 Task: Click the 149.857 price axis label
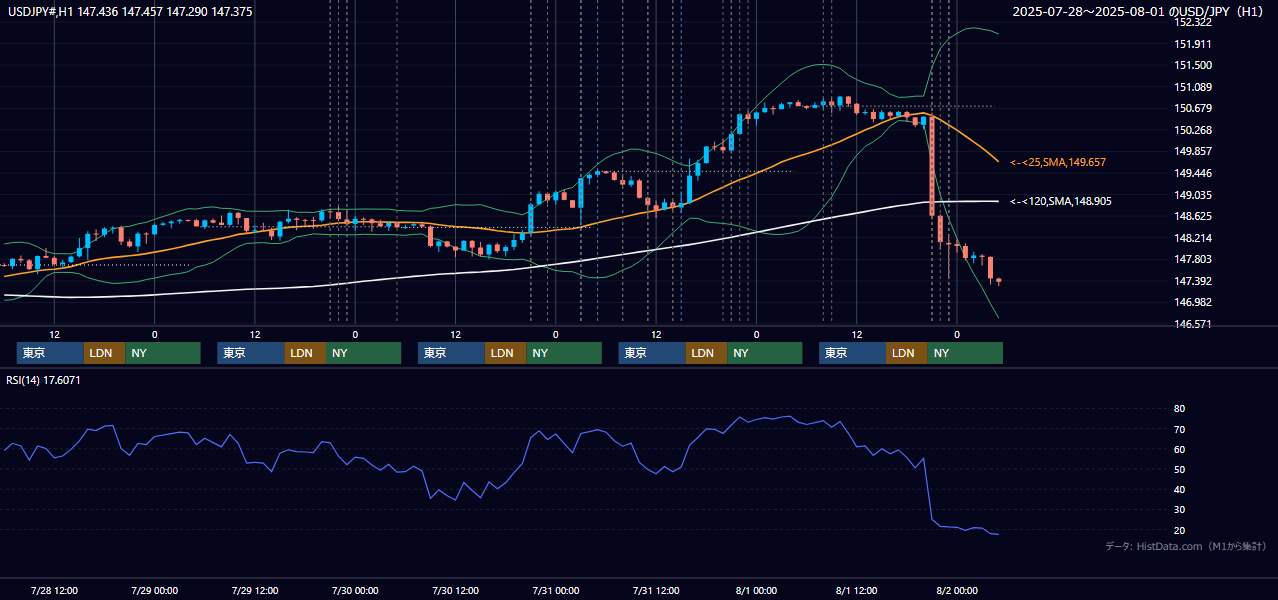coord(1194,151)
